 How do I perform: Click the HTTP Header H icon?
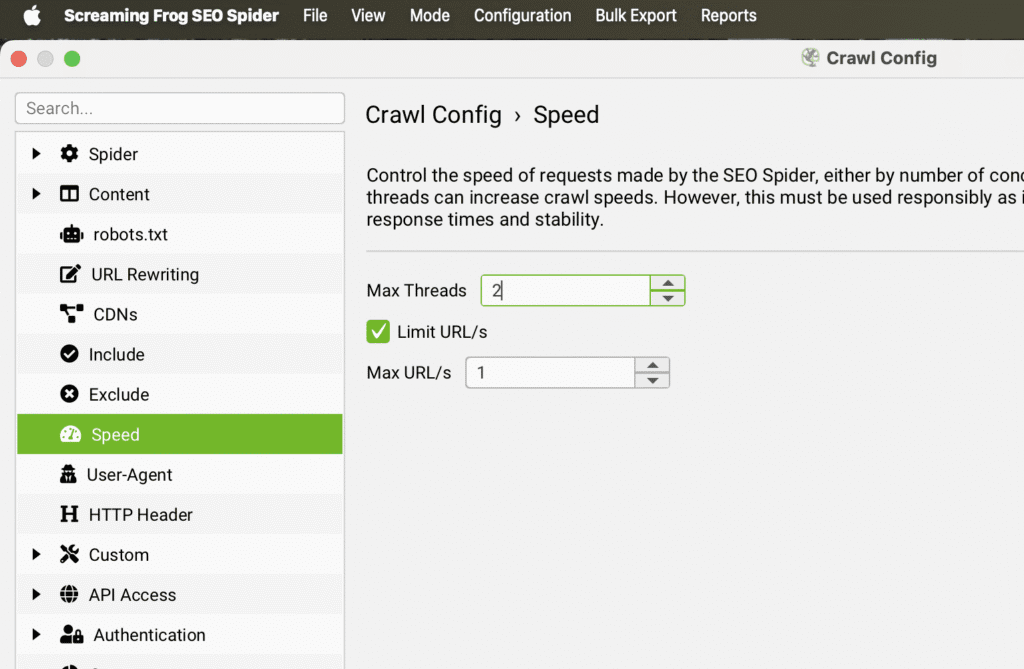[69, 514]
